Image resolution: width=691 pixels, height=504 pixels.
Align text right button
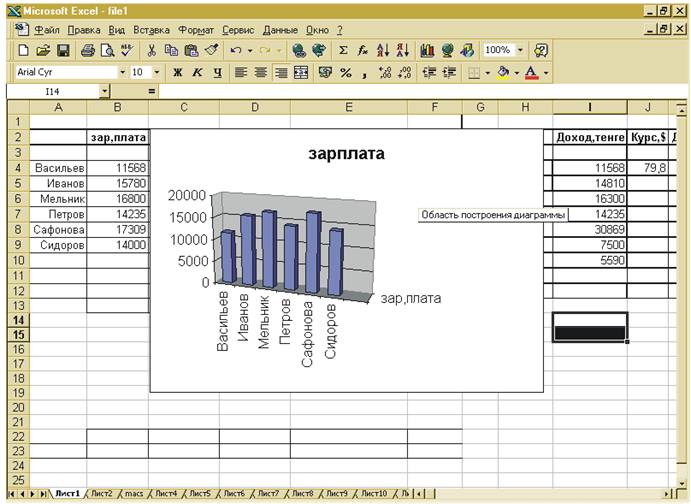281,73
